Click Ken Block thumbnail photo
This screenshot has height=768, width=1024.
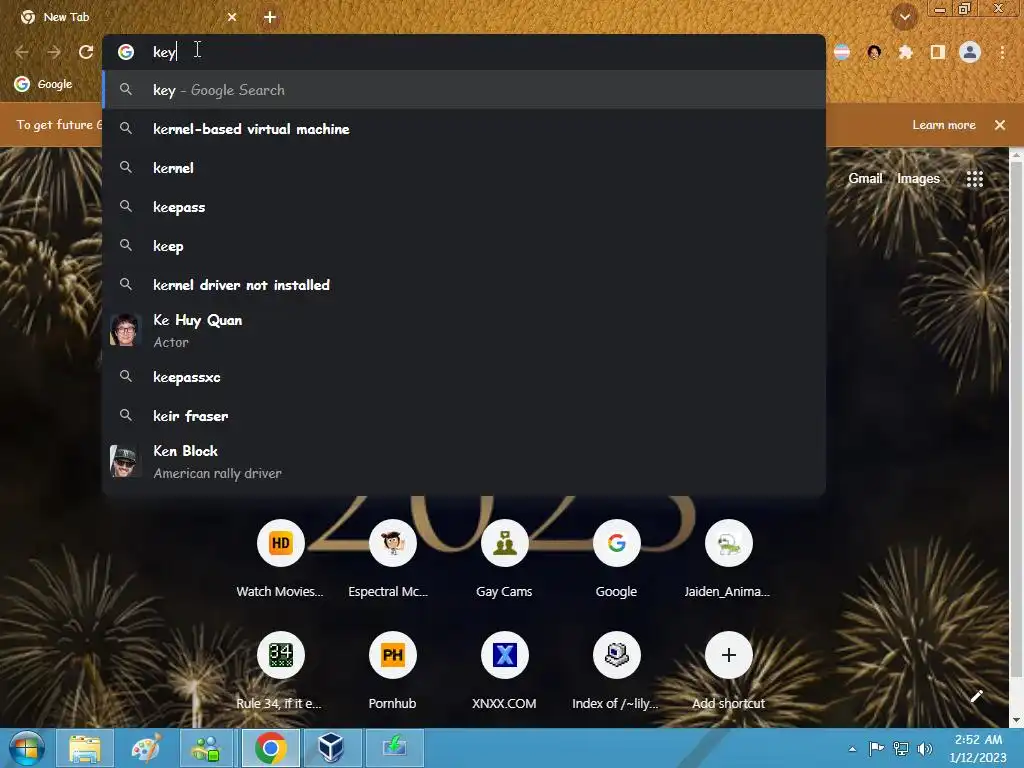[125, 461]
